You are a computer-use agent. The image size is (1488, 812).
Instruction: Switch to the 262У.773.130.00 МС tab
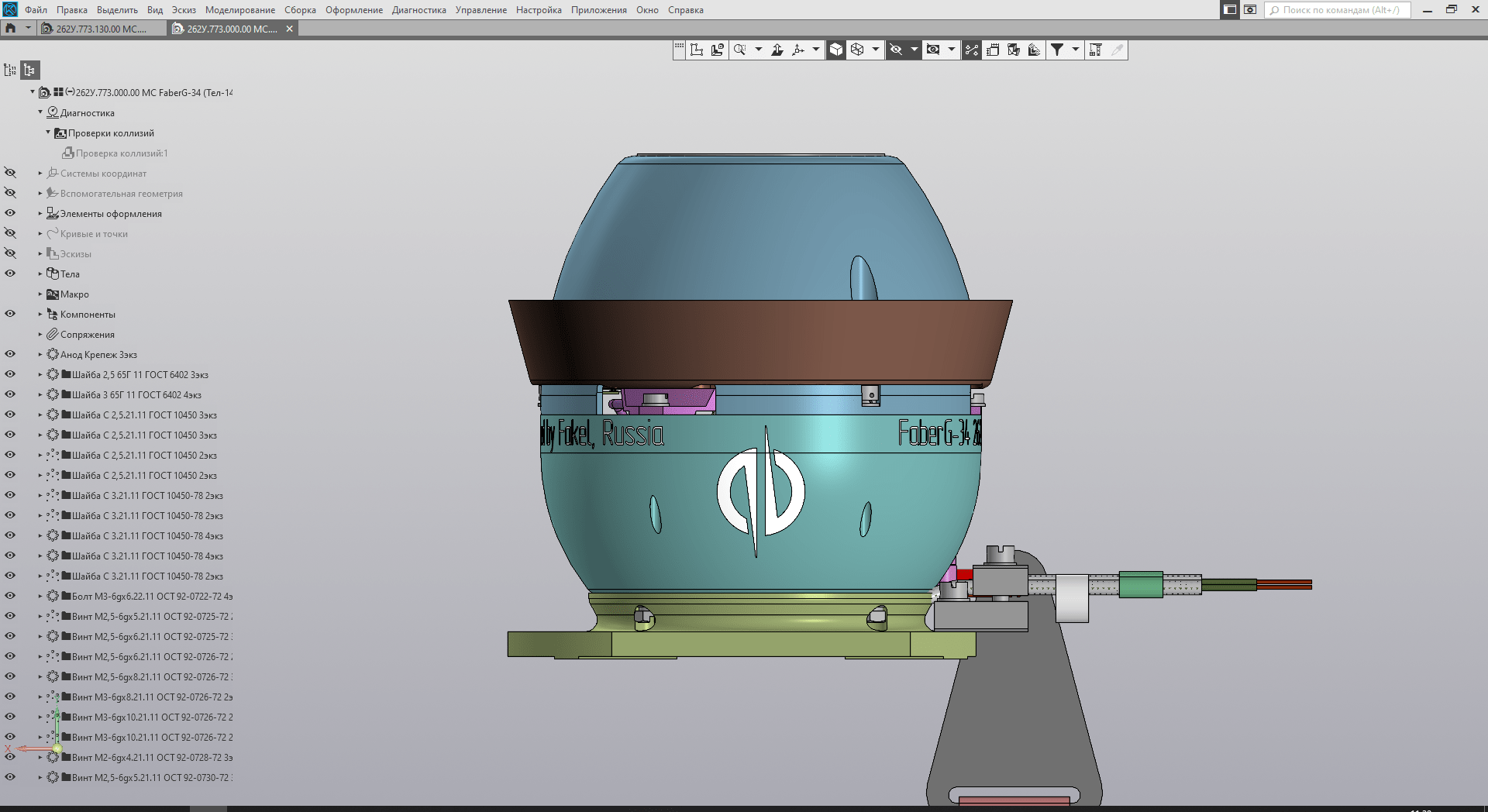pos(101,29)
